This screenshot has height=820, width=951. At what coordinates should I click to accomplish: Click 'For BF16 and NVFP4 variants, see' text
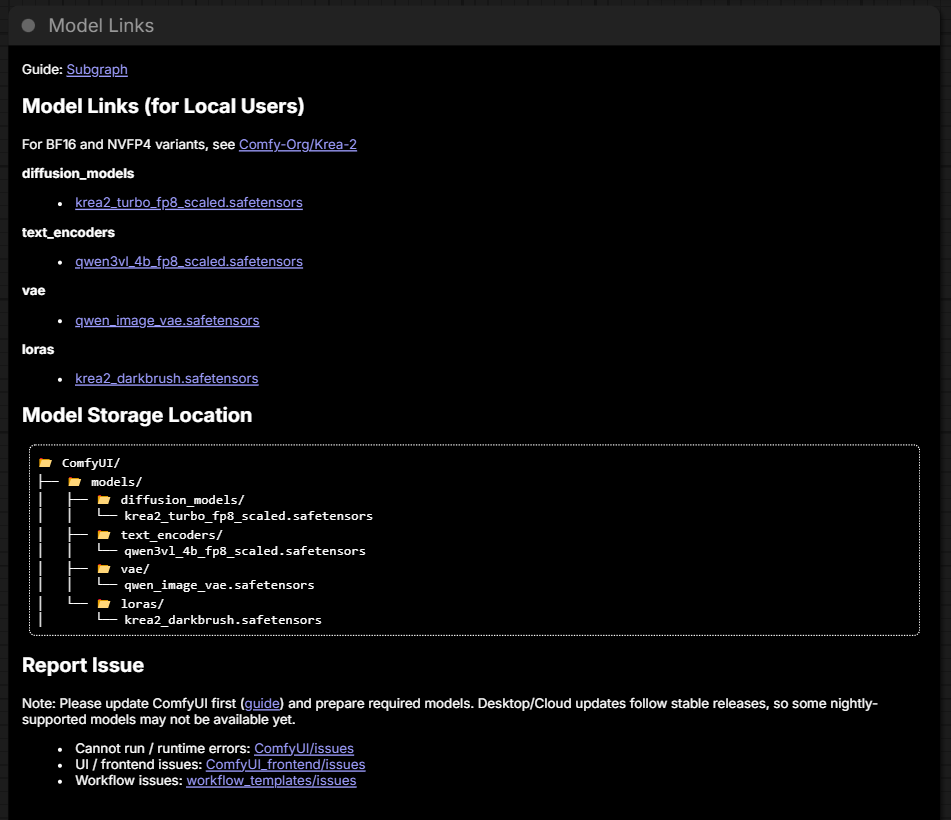pyautogui.click(x=129, y=144)
